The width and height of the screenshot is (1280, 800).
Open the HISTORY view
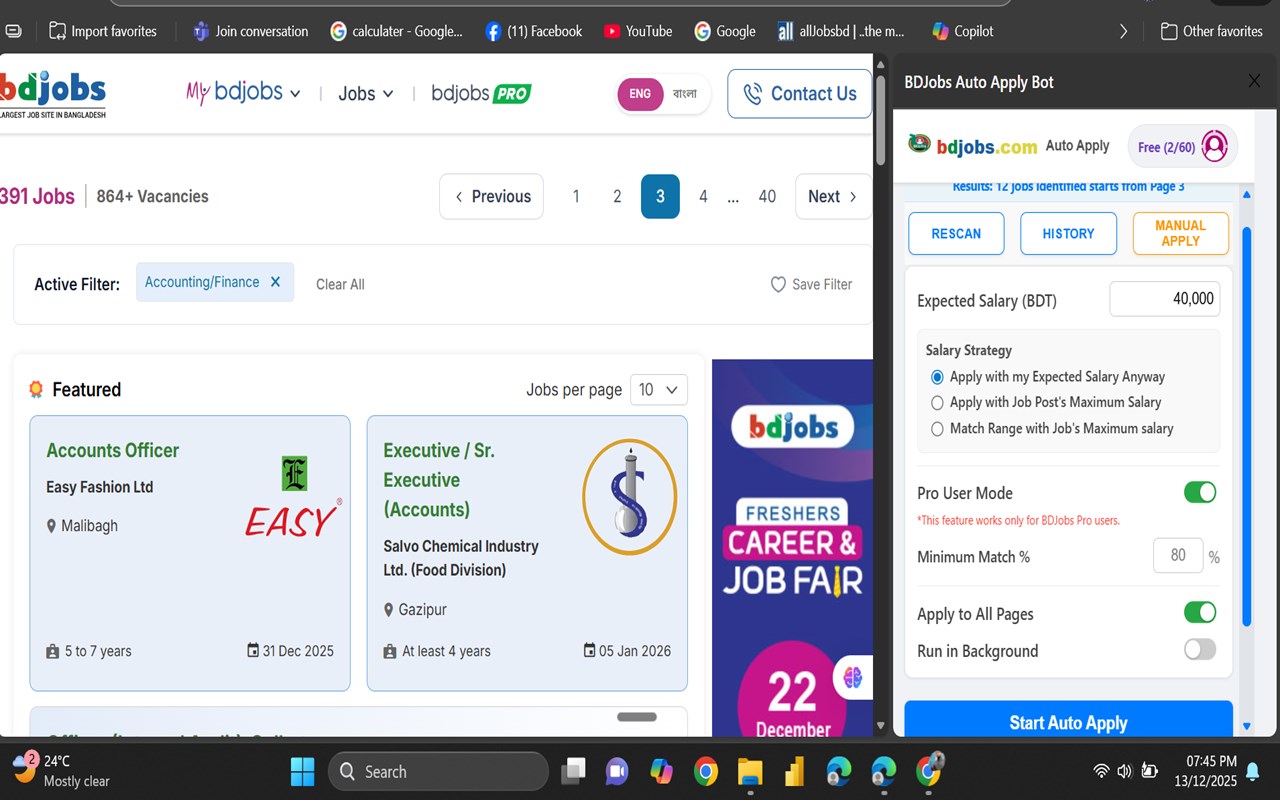(1068, 234)
